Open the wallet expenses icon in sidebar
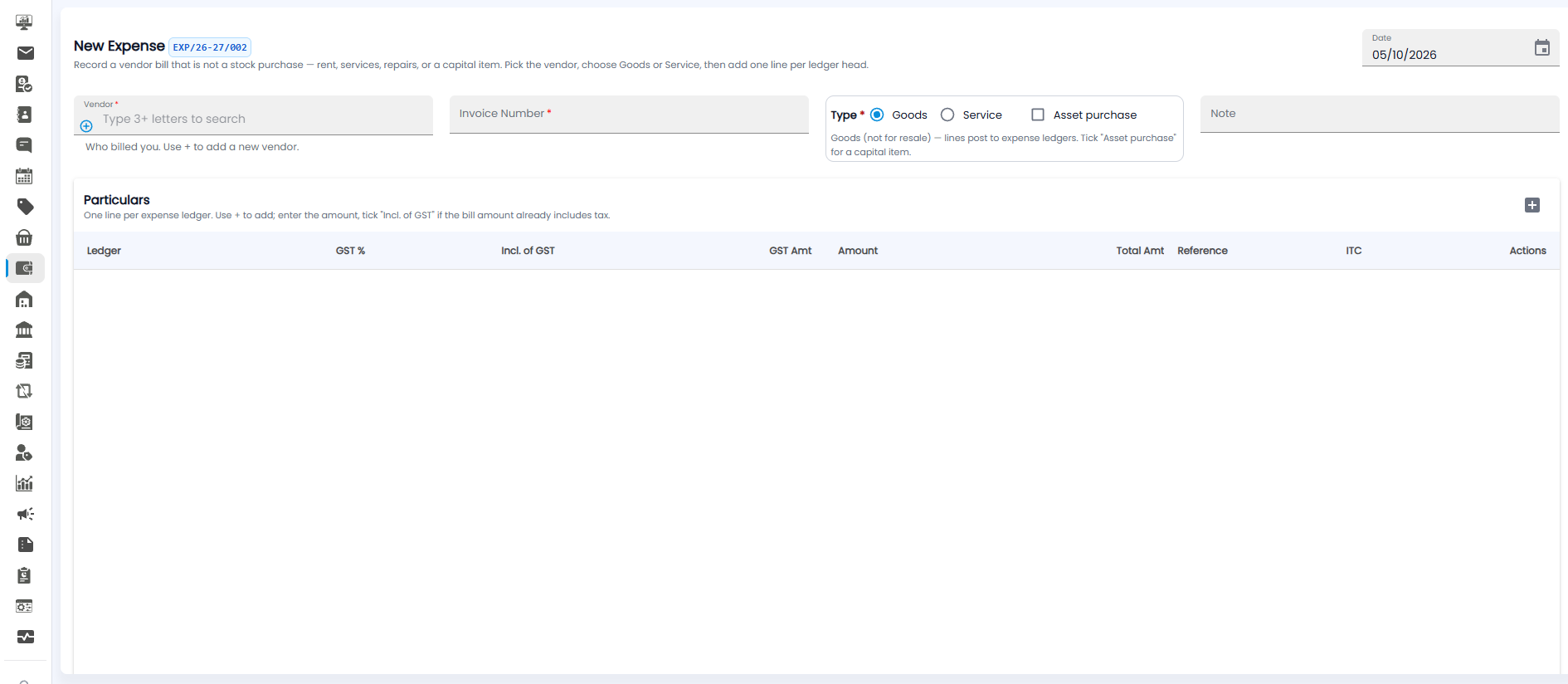1568x684 pixels. coord(25,268)
